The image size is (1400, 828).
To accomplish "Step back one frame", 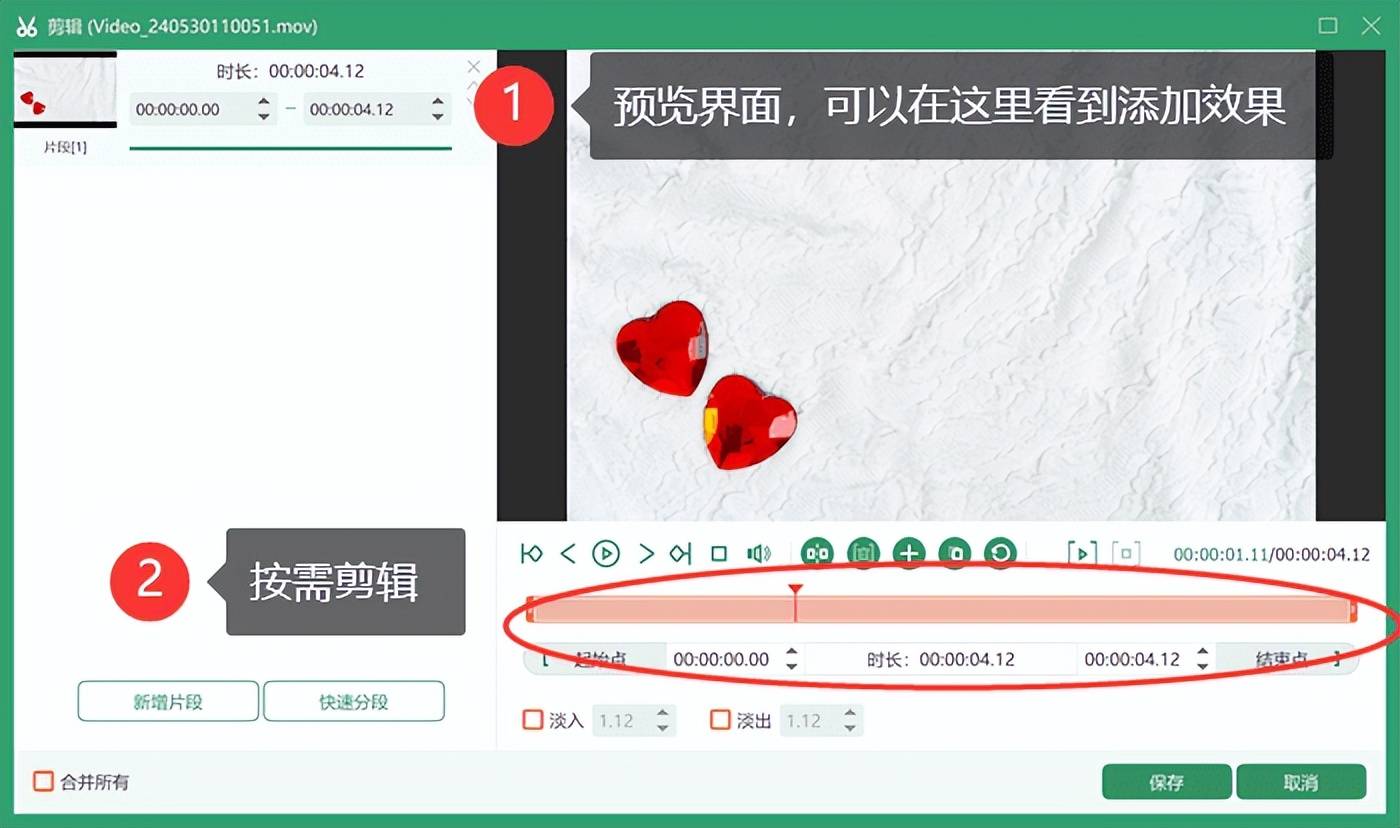I will 568,553.
